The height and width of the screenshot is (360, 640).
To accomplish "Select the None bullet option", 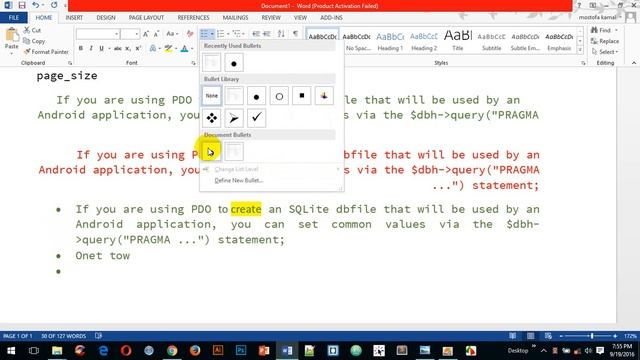I will coord(211,96).
